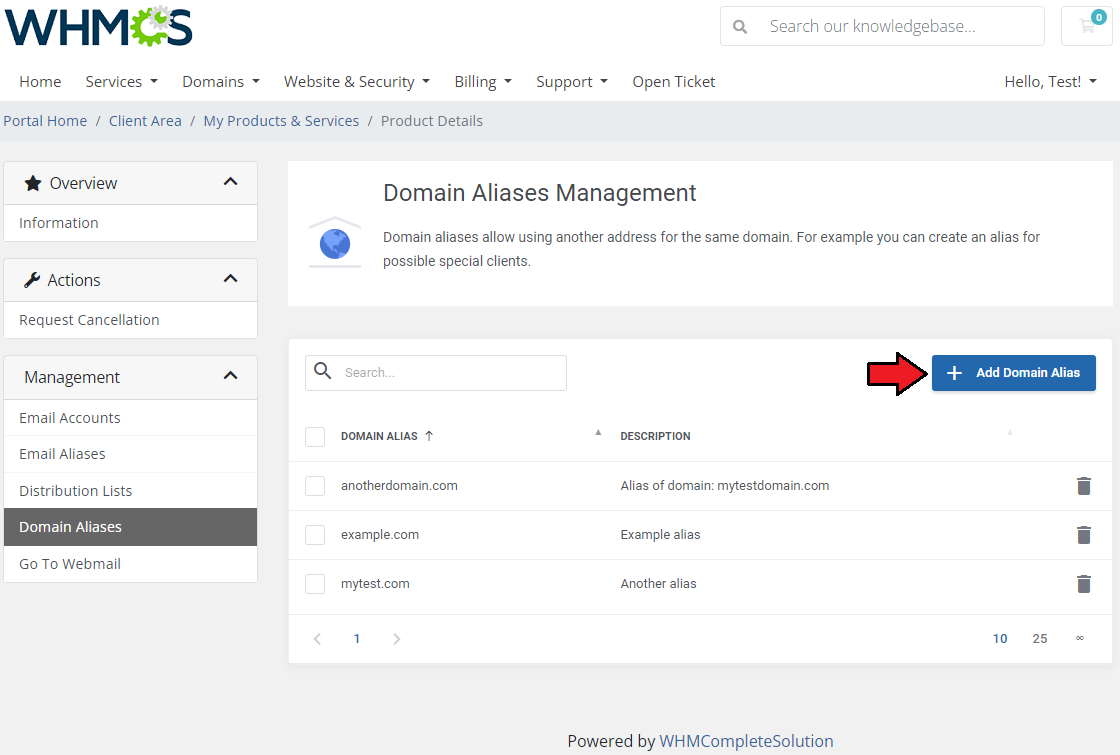
Task: Open the Support dropdown menu
Action: click(x=572, y=81)
